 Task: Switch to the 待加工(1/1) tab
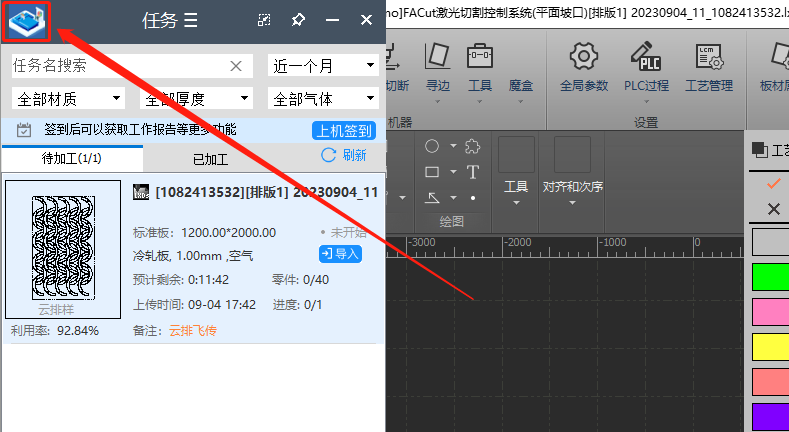(72, 159)
